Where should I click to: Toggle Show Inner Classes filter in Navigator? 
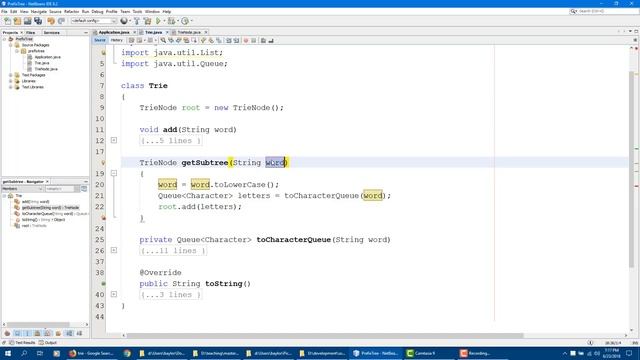pos(48,333)
